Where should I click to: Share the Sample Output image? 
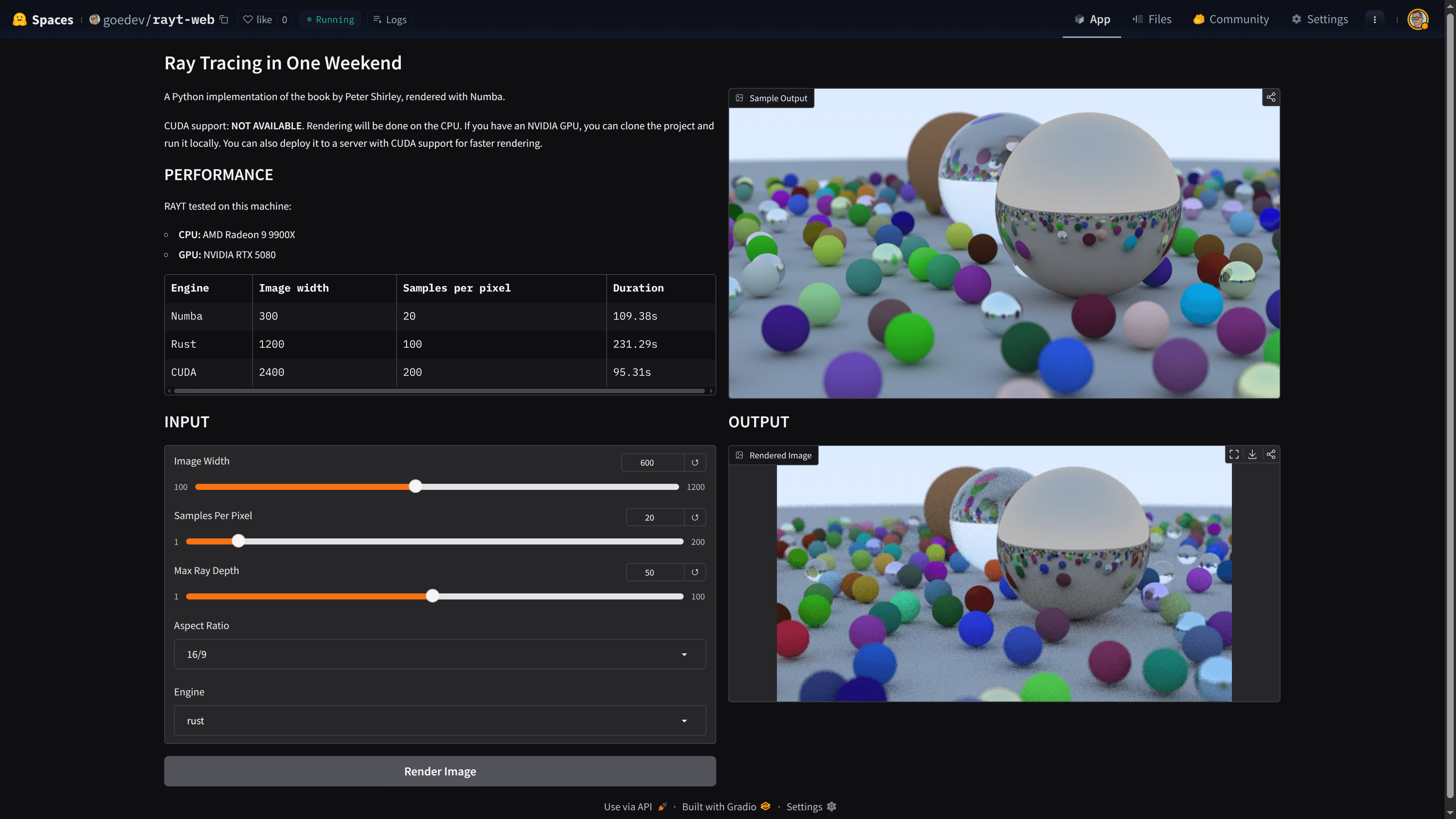(1271, 97)
